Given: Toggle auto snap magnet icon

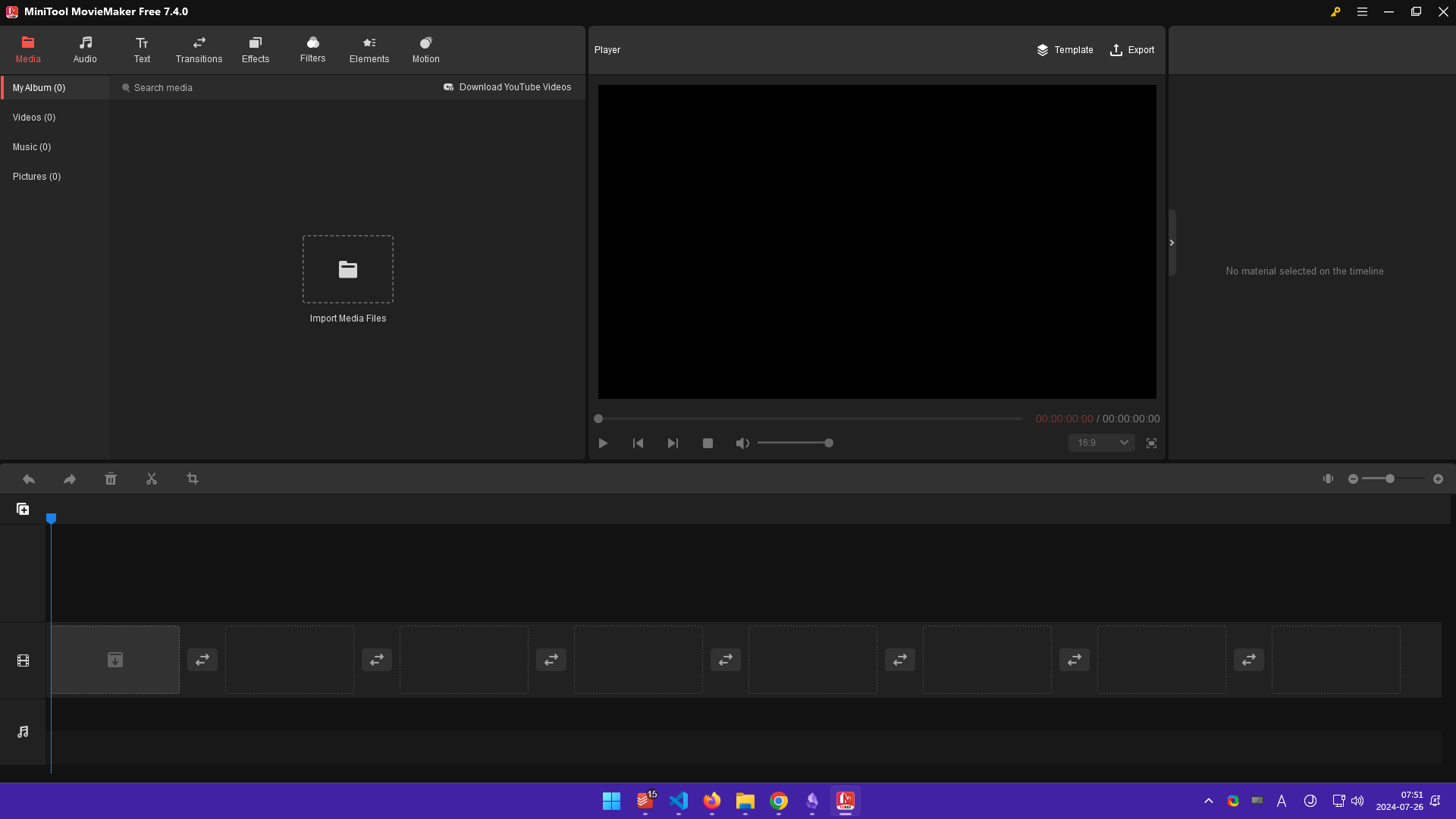Looking at the screenshot, I should tap(1328, 479).
